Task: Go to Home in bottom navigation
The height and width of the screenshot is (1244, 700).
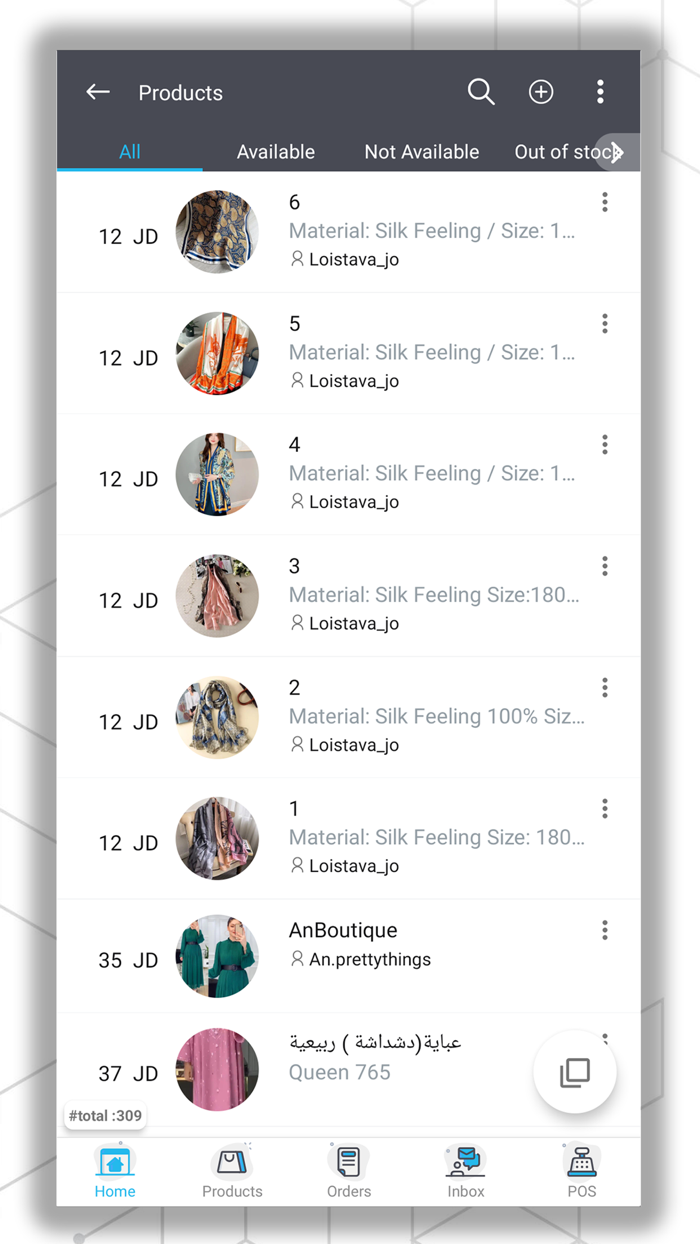Action: 115,1172
